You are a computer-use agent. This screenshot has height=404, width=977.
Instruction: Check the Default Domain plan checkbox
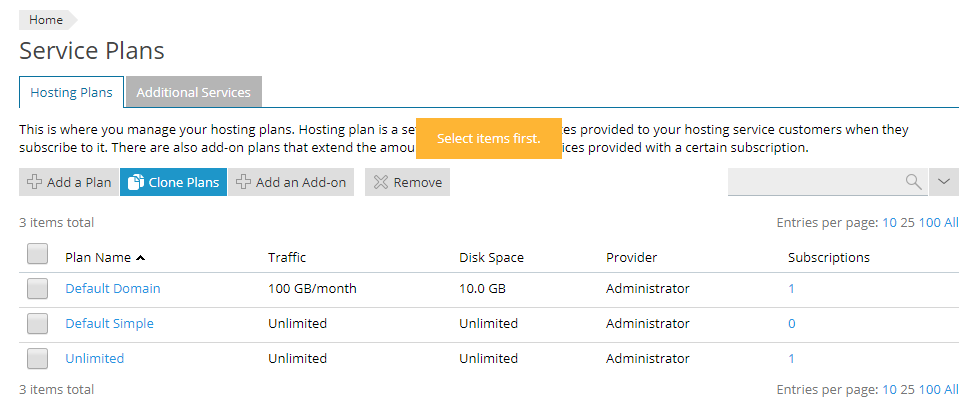click(x=37, y=289)
